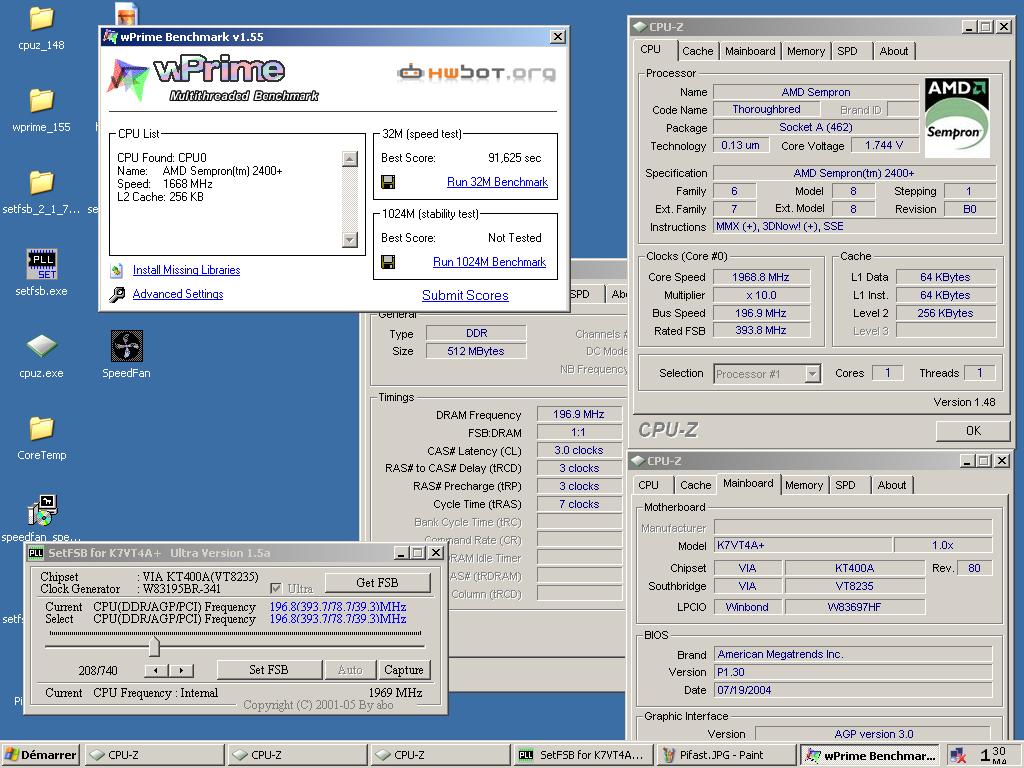Image resolution: width=1024 pixels, height=768 pixels.
Task: Open the setfsb_2_1_7 folder icon
Action: pos(41,183)
